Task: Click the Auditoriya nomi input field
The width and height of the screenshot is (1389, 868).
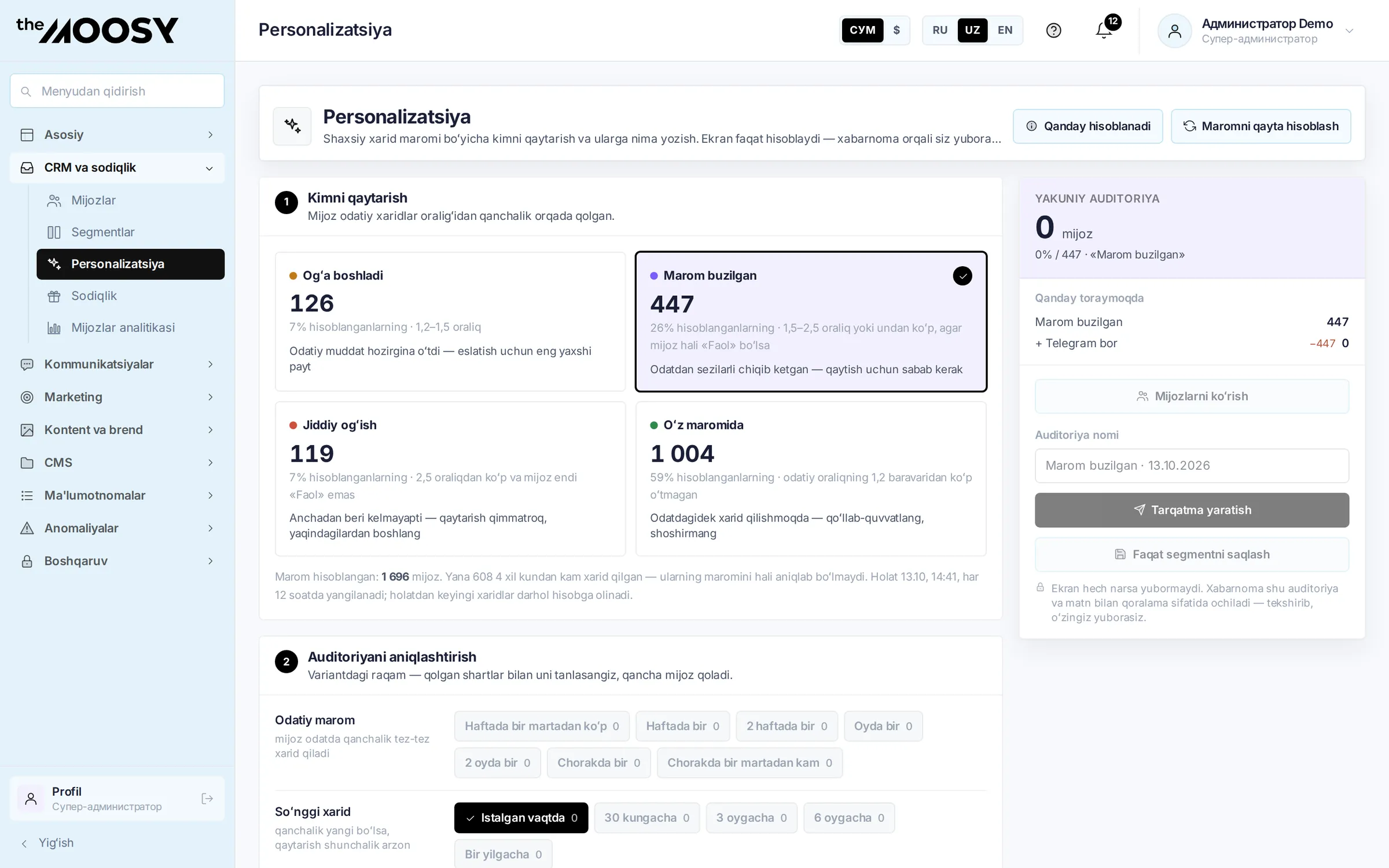Action: coord(1192,466)
